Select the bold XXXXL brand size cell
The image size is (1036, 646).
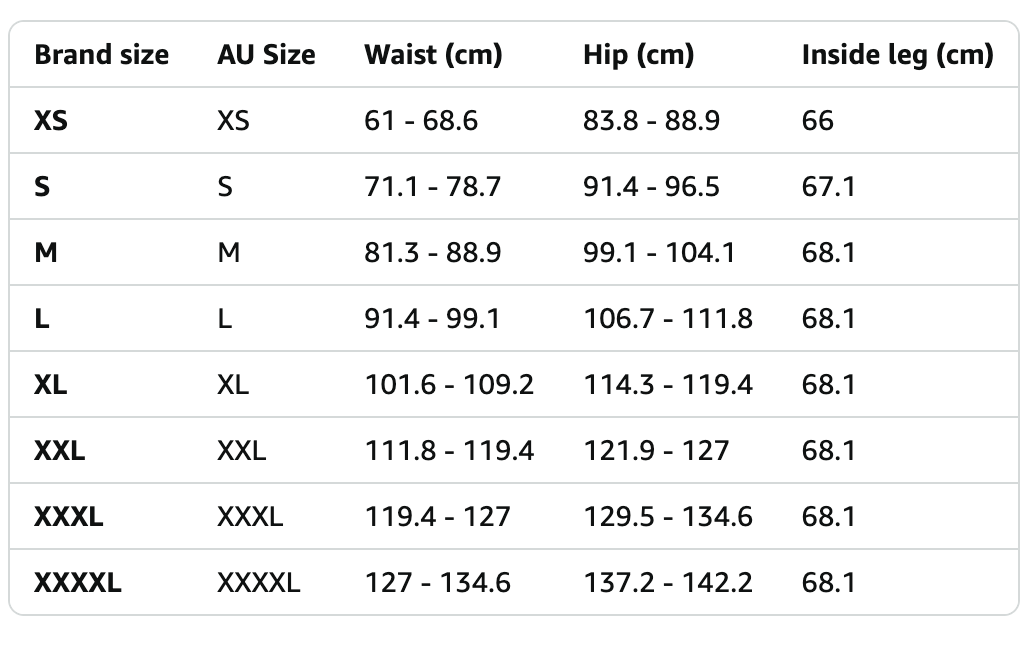(x=78, y=583)
